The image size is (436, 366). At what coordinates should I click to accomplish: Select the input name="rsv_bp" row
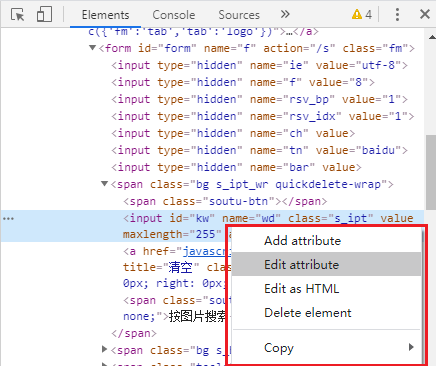[x=259, y=99]
